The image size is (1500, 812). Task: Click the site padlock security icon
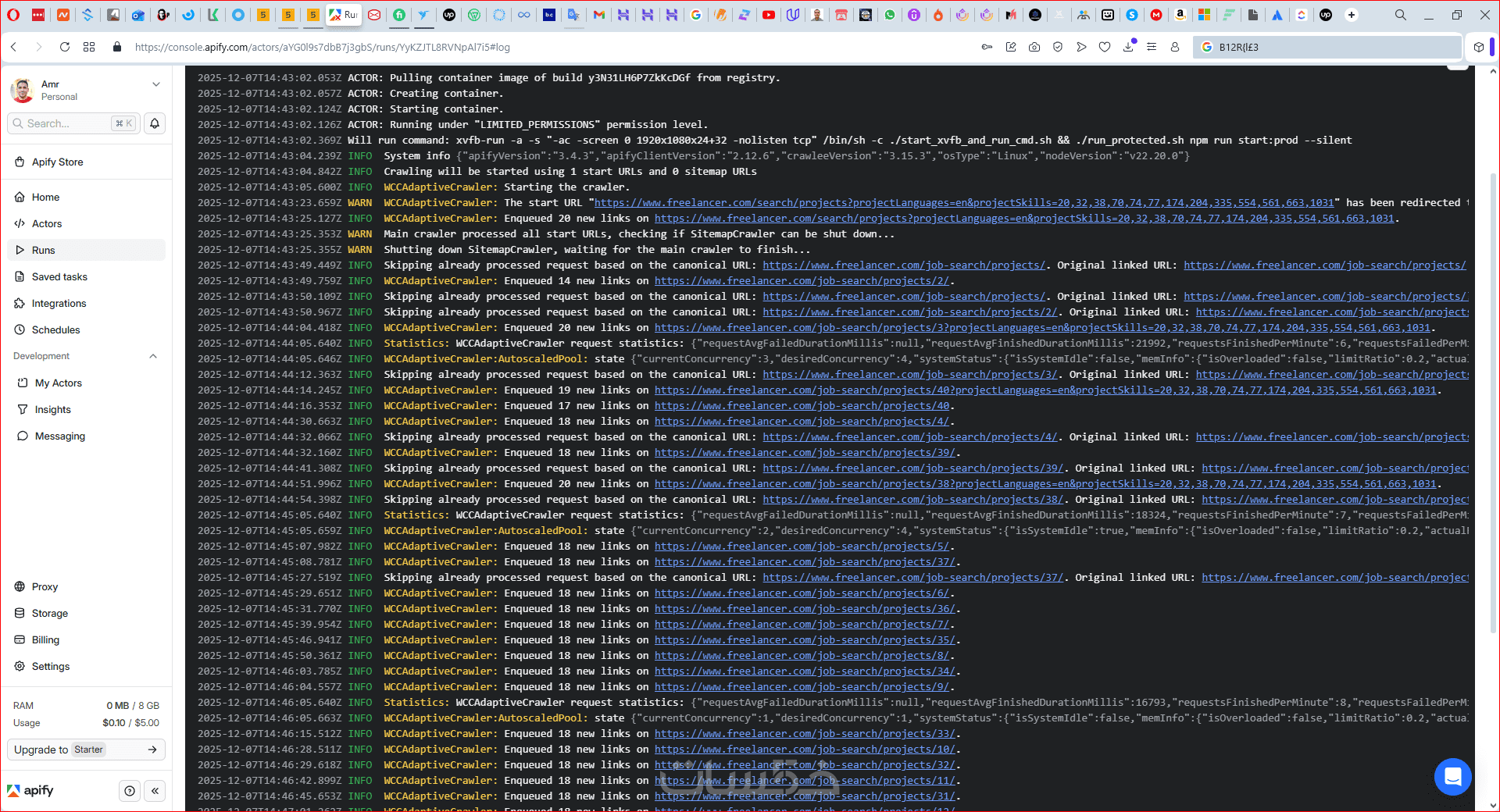pos(117,47)
